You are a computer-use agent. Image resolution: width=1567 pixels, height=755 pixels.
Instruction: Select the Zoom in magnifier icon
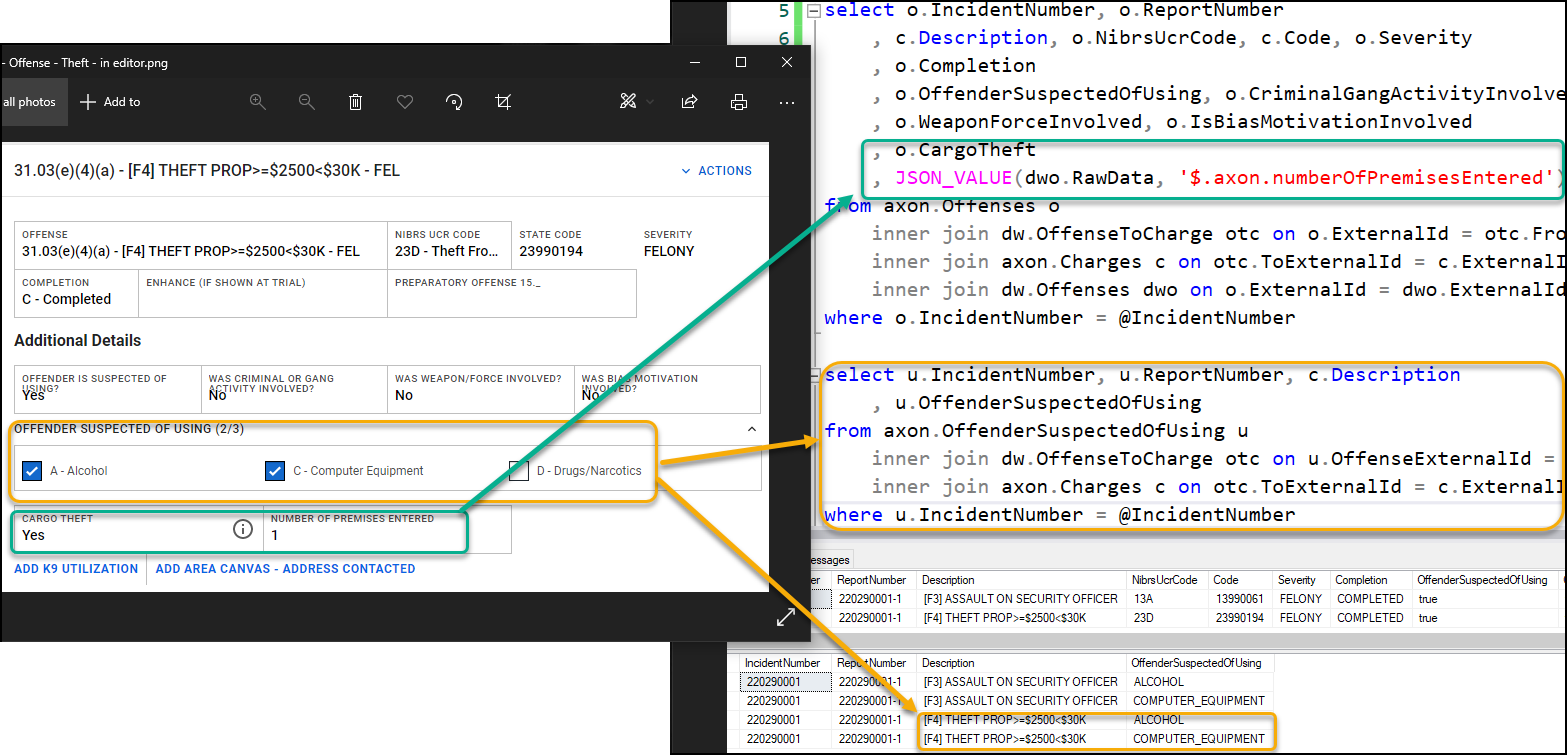[258, 101]
